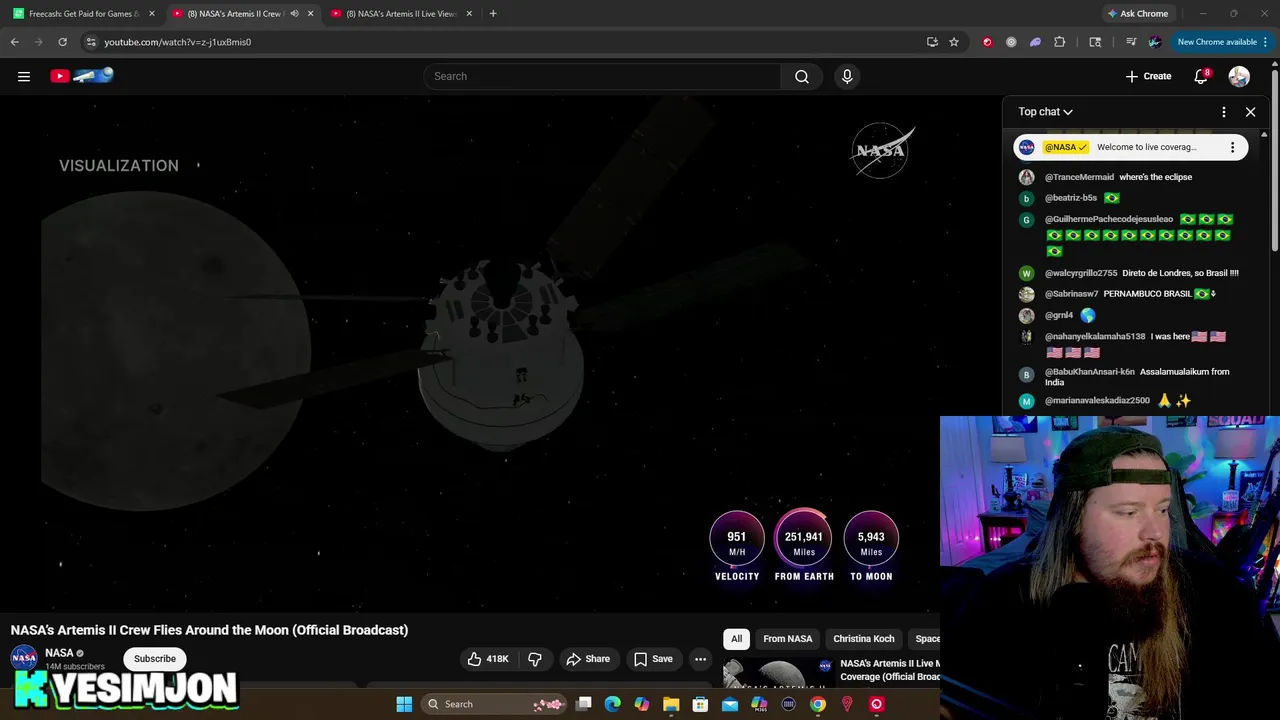
Task: Click @TranceMermaid chat username
Action: (x=1079, y=177)
